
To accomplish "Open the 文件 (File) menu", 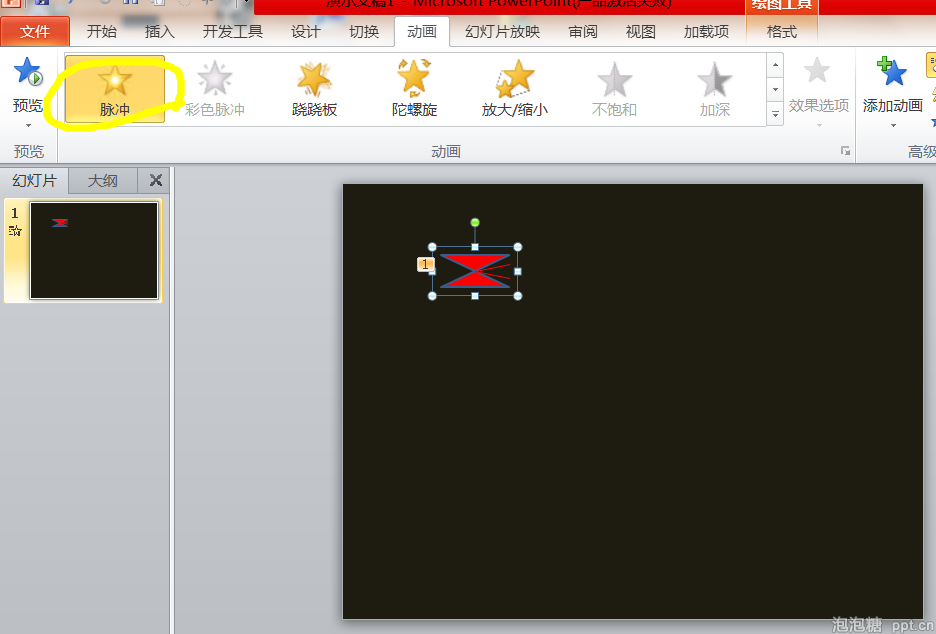I will (35, 32).
